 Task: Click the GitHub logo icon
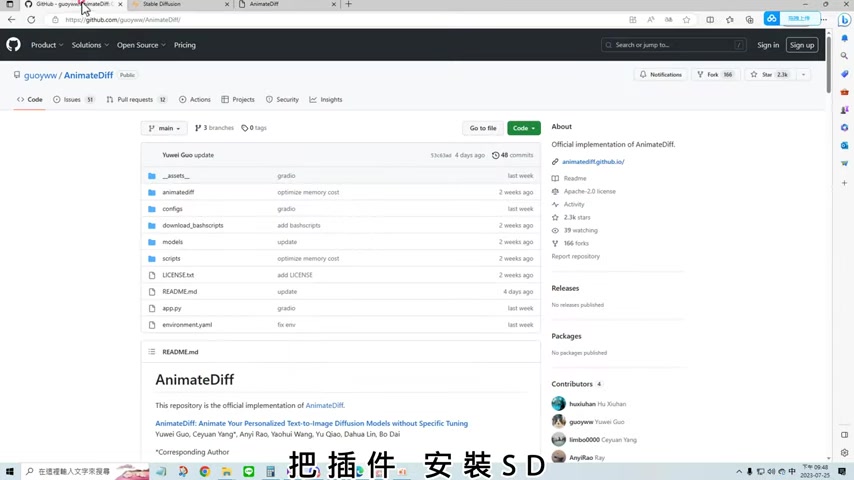[x=13, y=45]
